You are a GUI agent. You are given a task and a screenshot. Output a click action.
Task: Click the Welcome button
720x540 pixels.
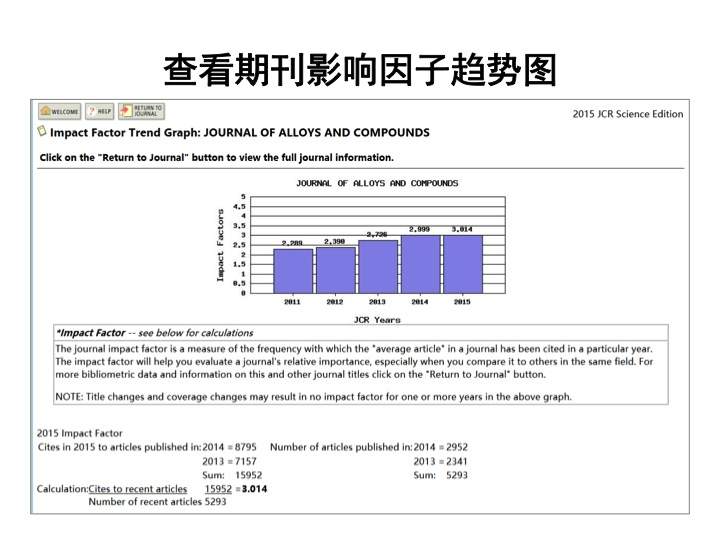click(60, 111)
